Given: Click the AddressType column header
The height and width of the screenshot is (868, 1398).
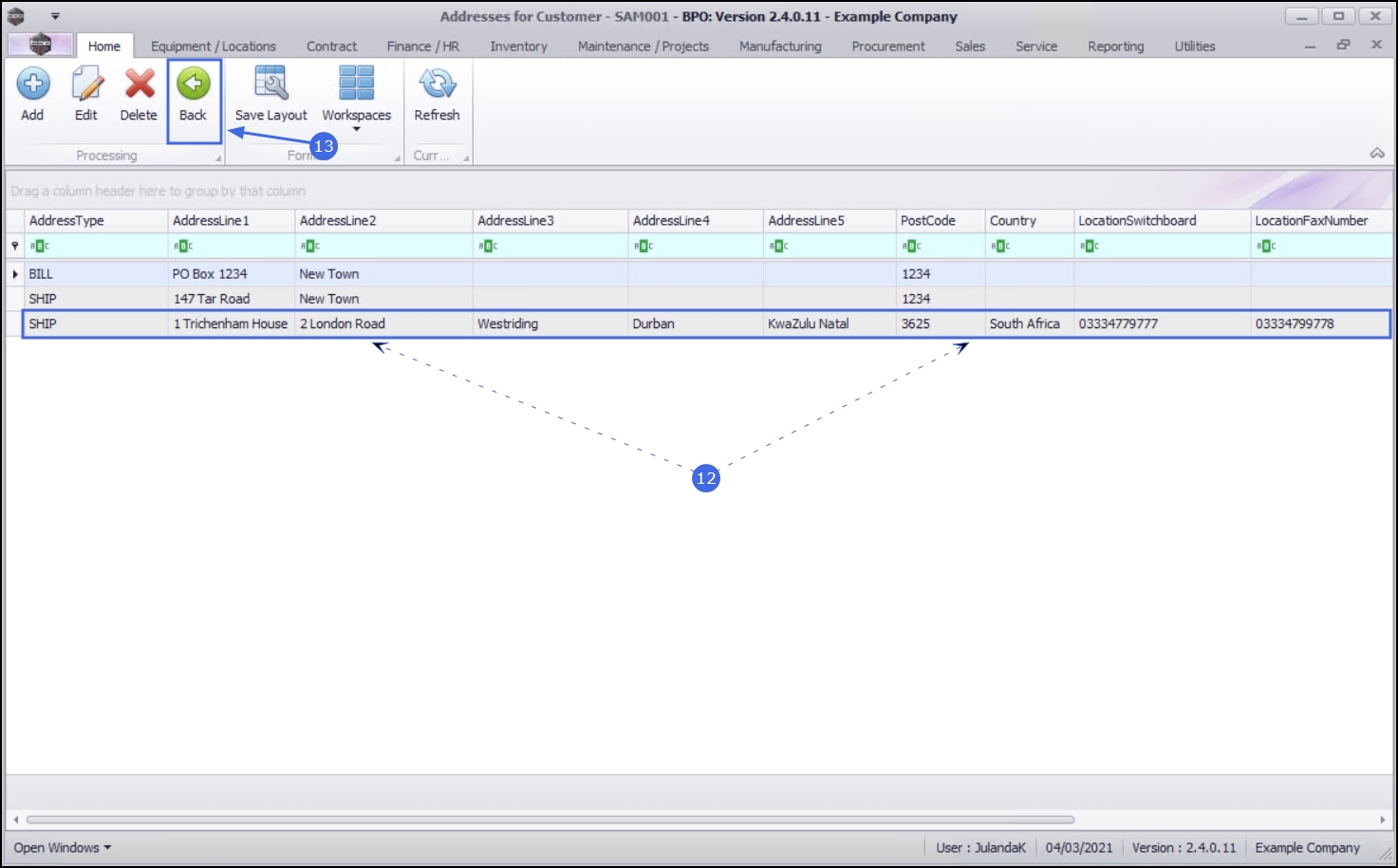Looking at the screenshot, I should pyautogui.click(x=96, y=220).
